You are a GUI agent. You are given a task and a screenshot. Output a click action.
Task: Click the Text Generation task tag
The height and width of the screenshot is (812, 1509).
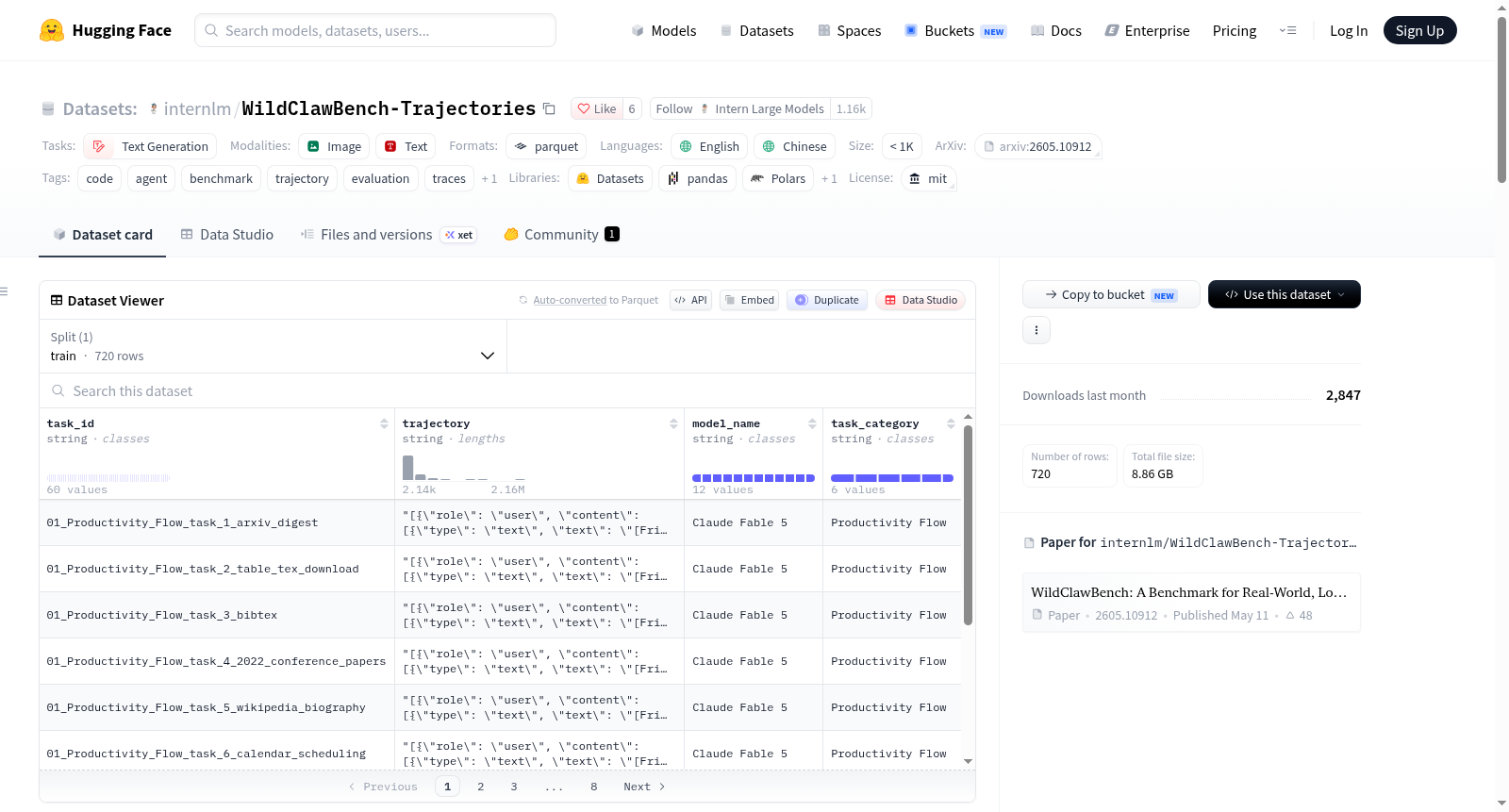click(x=150, y=146)
